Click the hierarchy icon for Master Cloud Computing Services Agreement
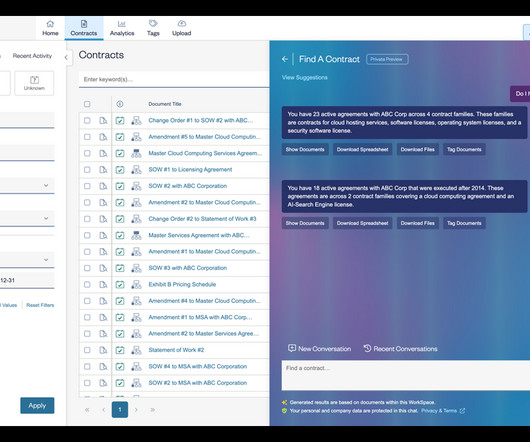Image resolution: width=530 pixels, height=442 pixels. pos(136,153)
